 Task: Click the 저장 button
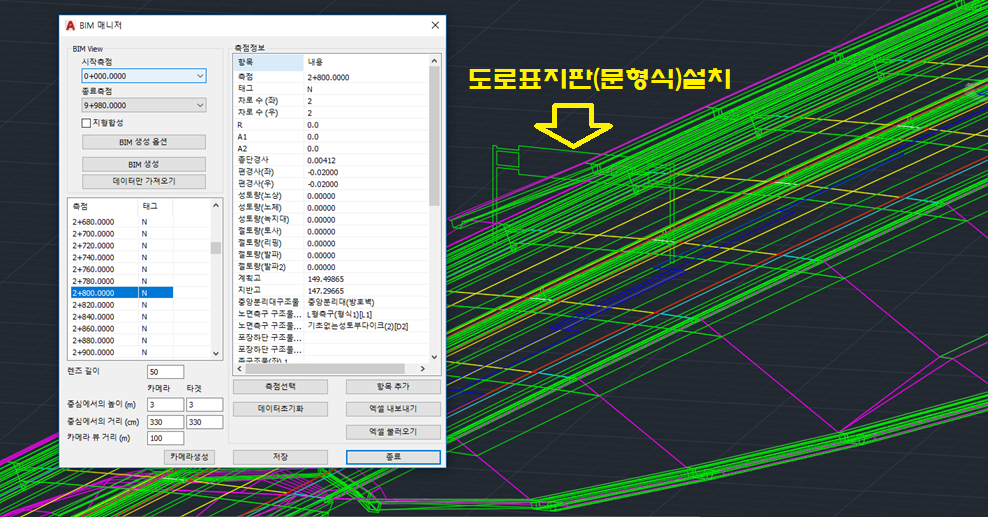coord(280,457)
